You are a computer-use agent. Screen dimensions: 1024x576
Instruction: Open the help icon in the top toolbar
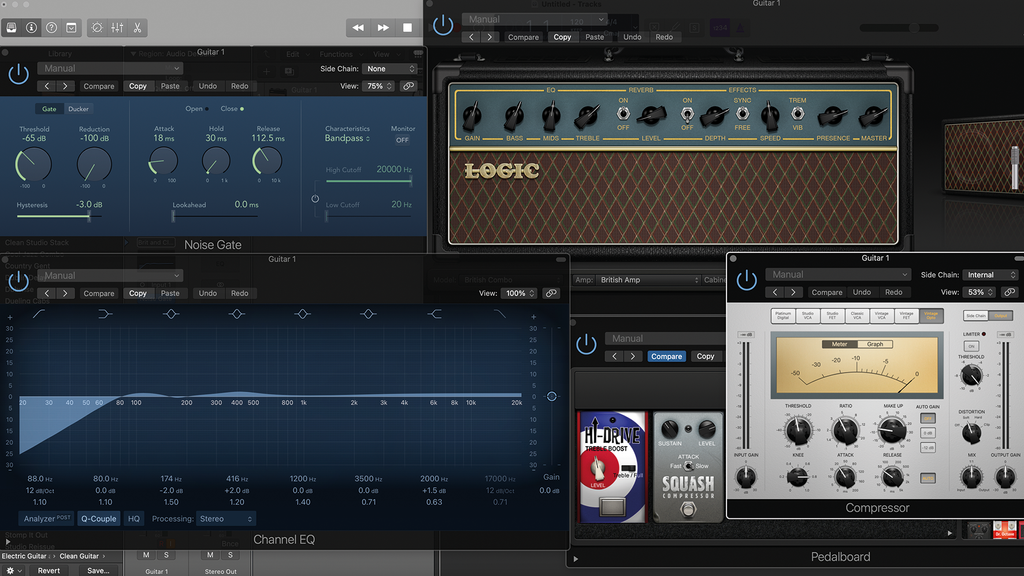pyautogui.click(x=51, y=27)
